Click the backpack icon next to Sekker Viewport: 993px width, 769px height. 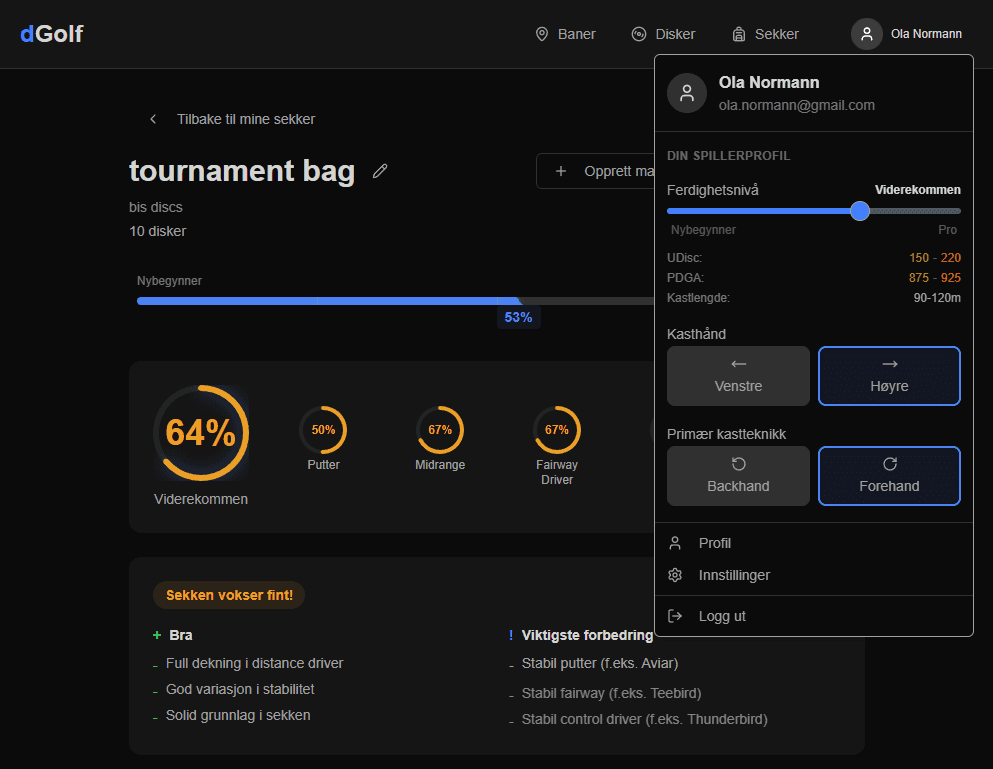(739, 34)
